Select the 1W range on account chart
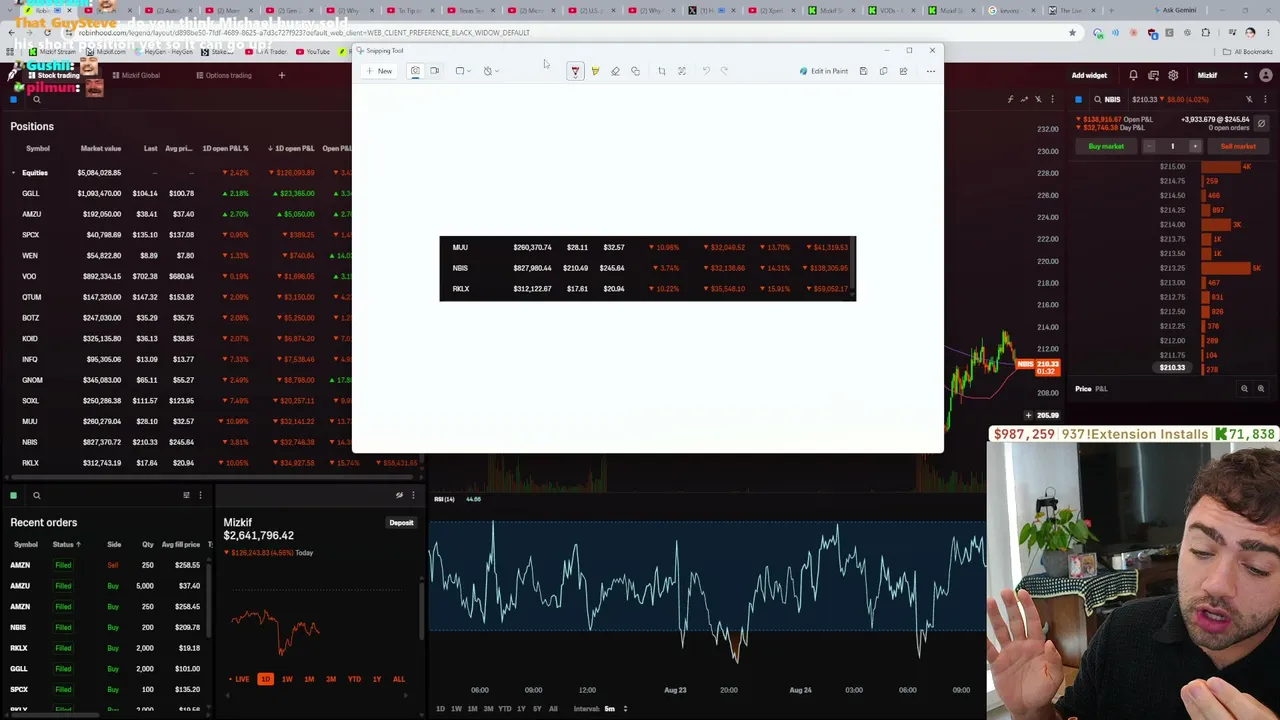The height and width of the screenshot is (720, 1280). tap(287, 679)
